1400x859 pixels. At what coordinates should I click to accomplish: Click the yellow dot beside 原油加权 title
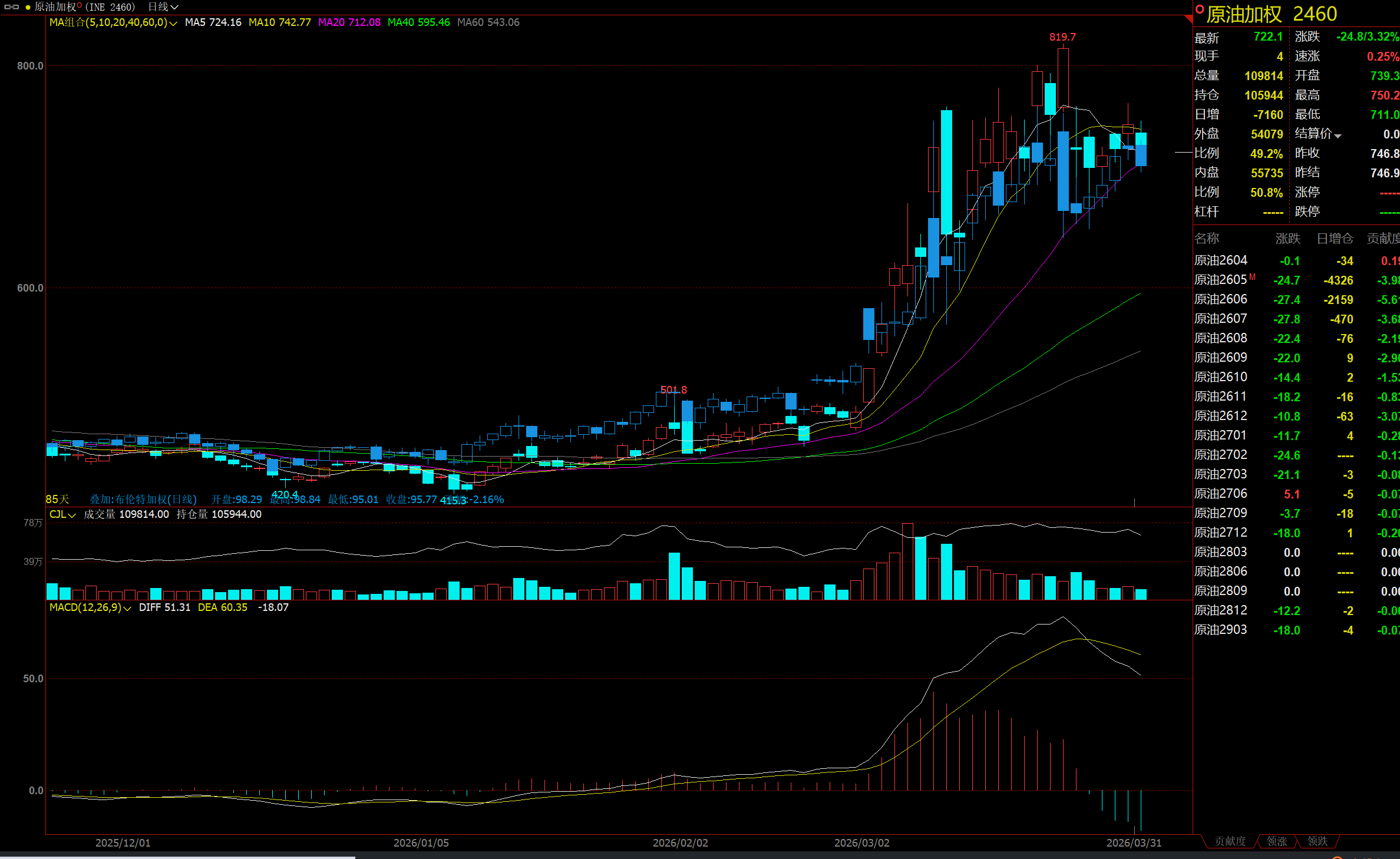click(28, 7)
